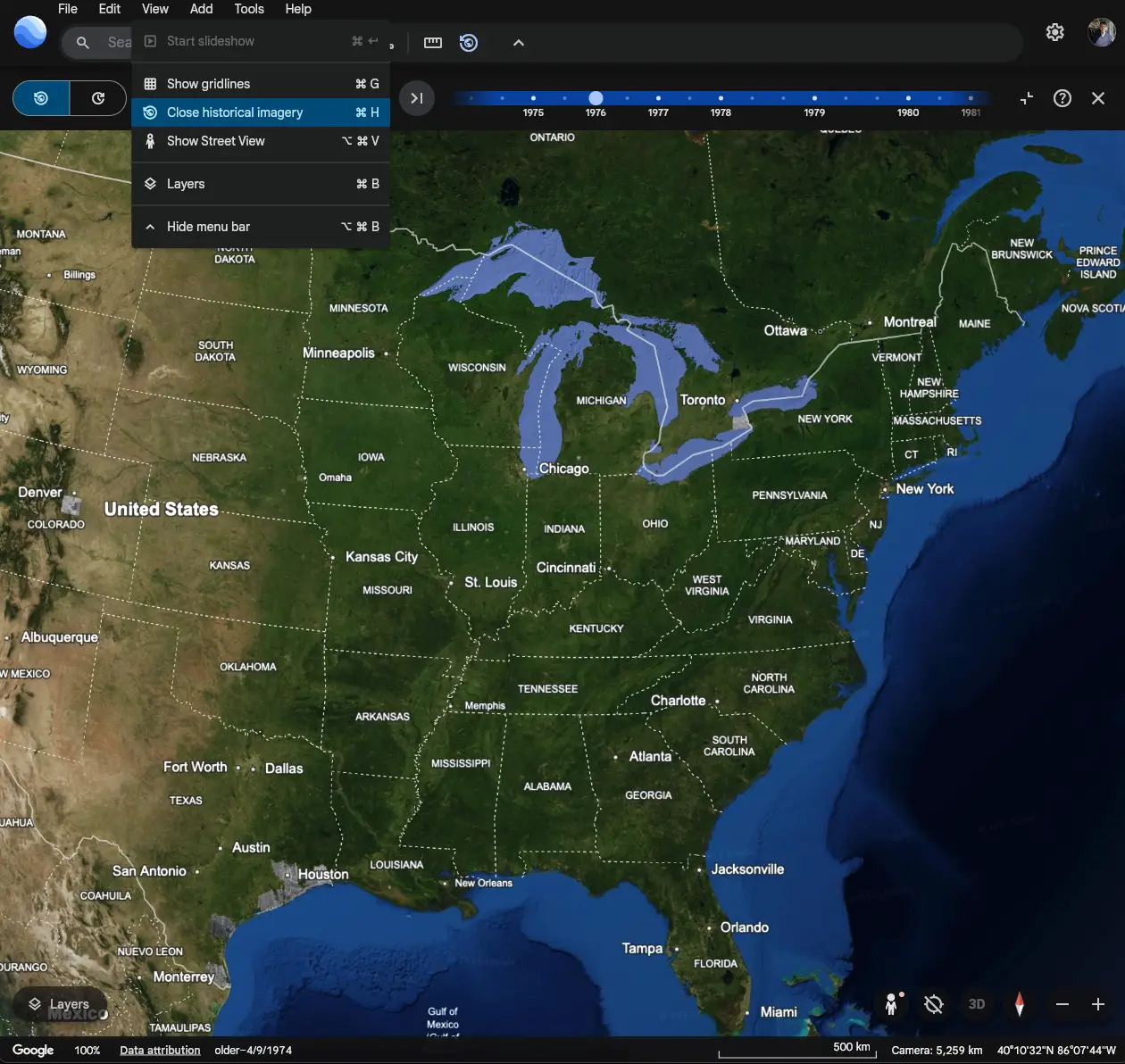Open Google Earth settings gear
Screen dimensions: 1125x1064
(x=1054, y=32)
